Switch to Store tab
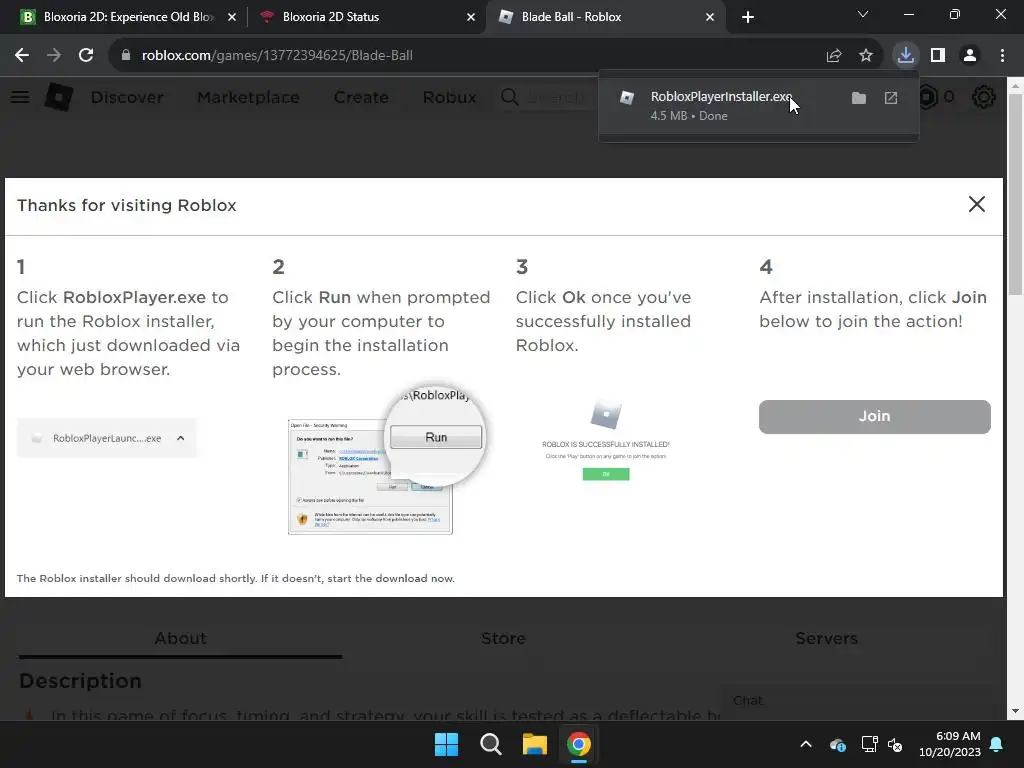 point(504,638)
